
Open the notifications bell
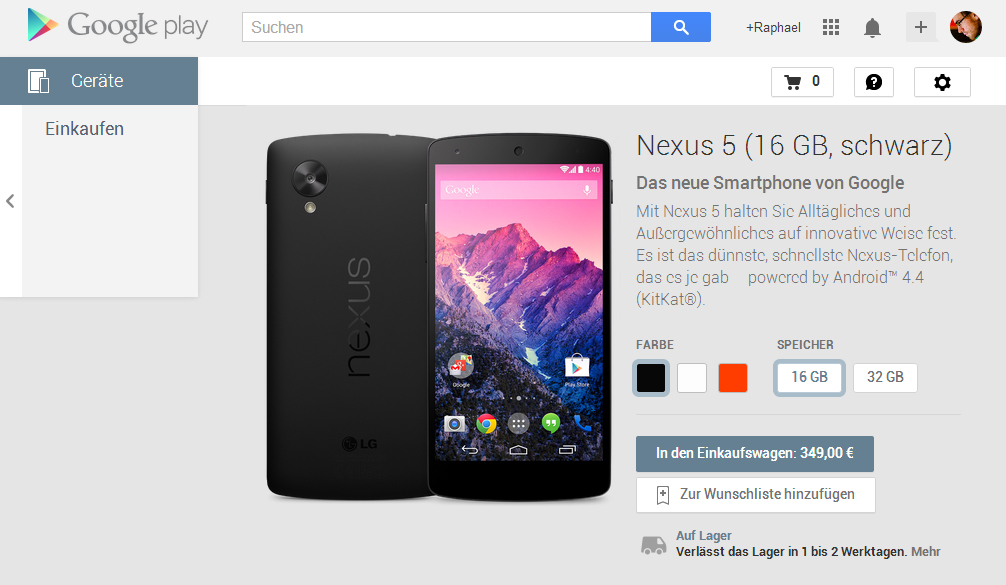(x=872, y=28)
